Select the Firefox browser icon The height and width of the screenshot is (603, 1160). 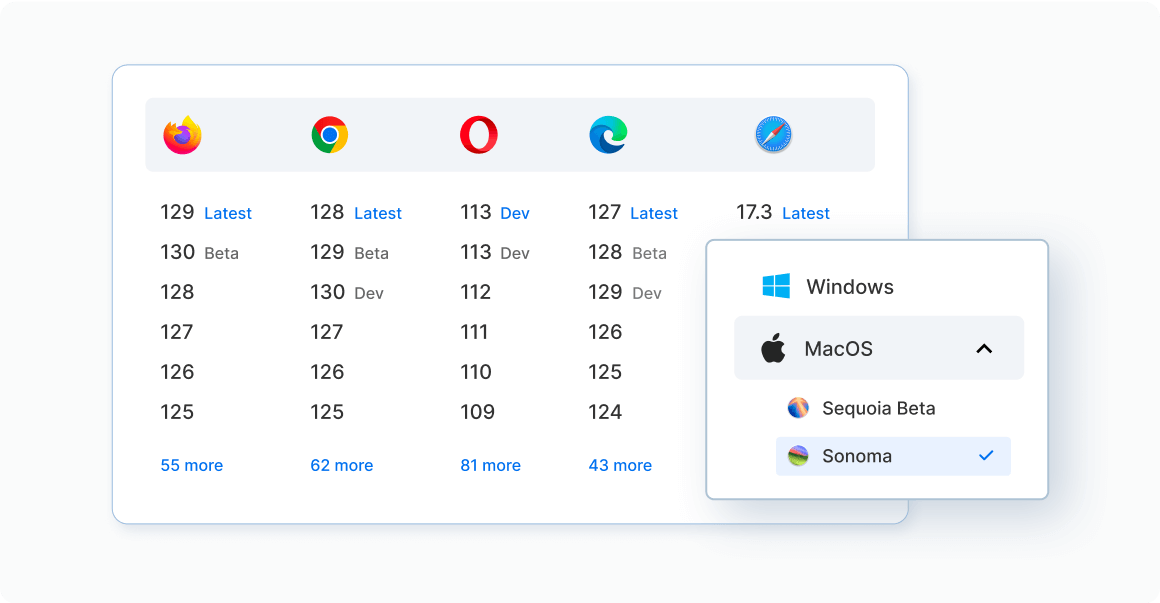pos(184,134)
